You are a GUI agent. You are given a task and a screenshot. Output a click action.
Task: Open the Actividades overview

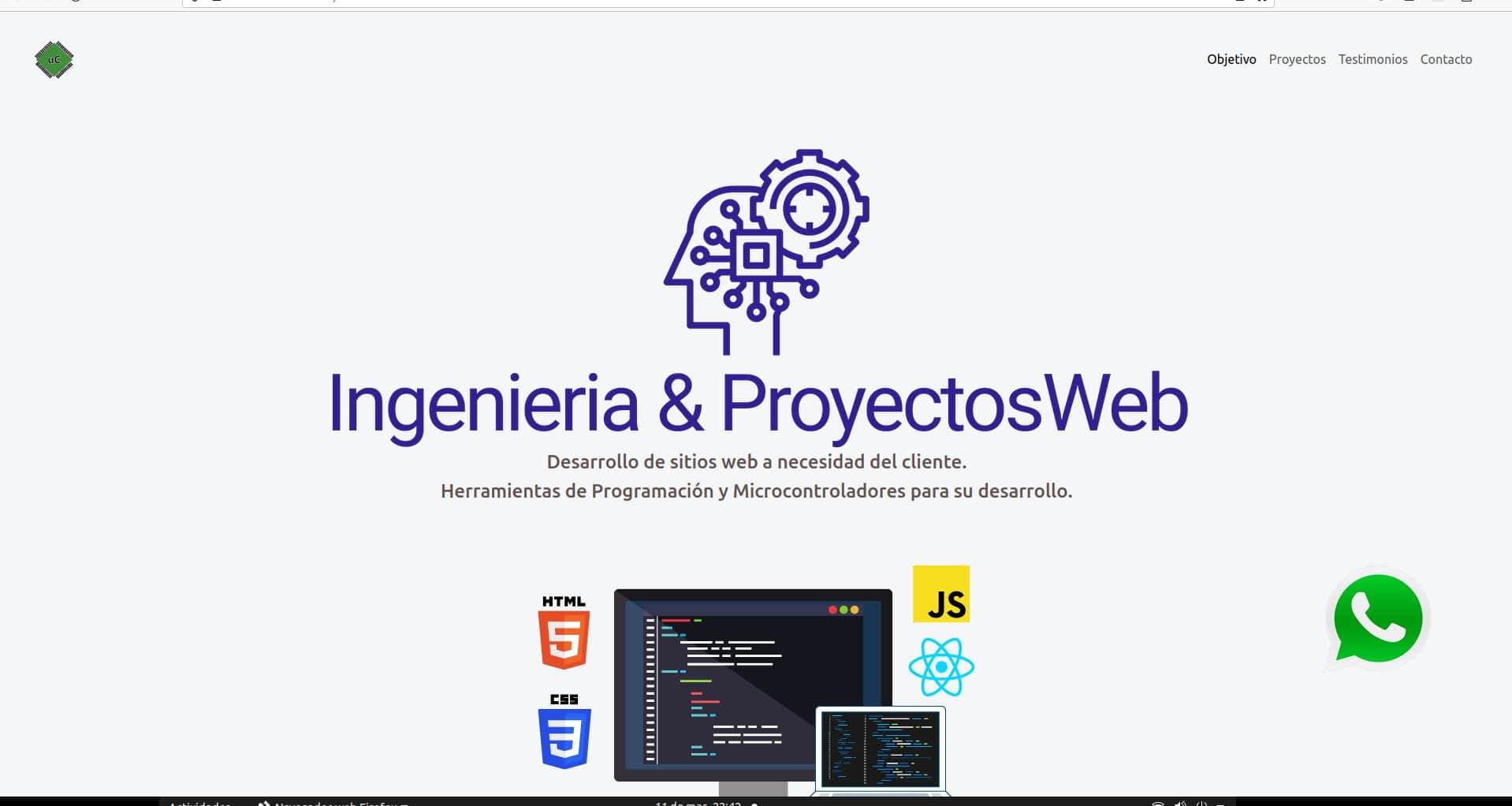(200, 803)
